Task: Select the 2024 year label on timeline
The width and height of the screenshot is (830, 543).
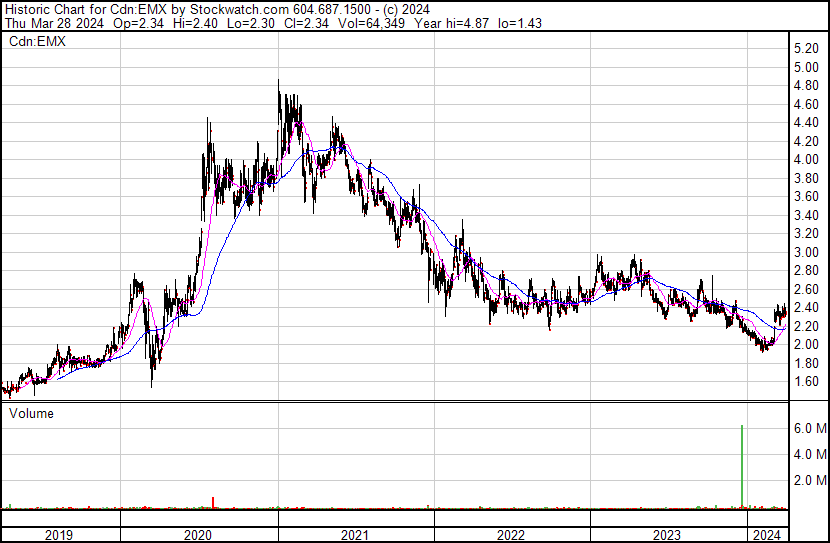Action: [x=766, y=534]
